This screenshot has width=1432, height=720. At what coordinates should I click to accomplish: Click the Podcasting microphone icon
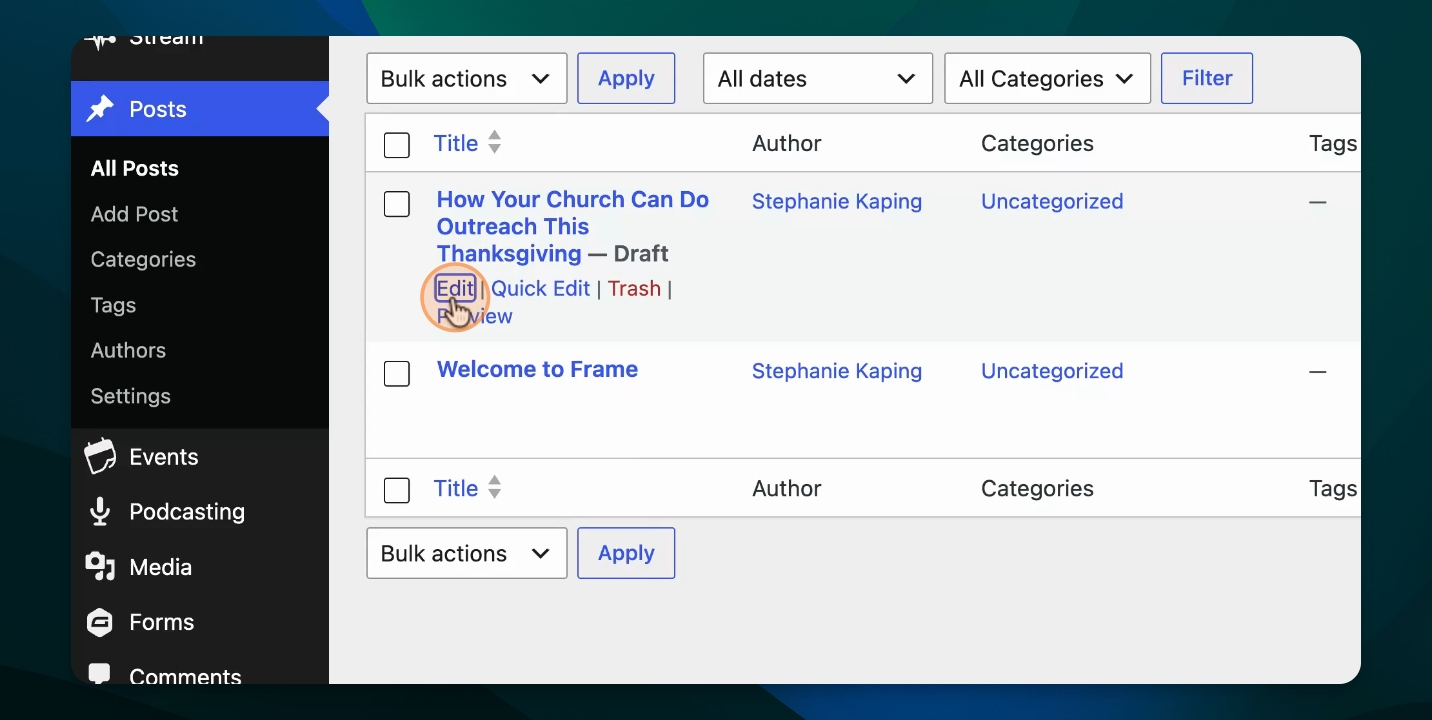coord(100,512)
